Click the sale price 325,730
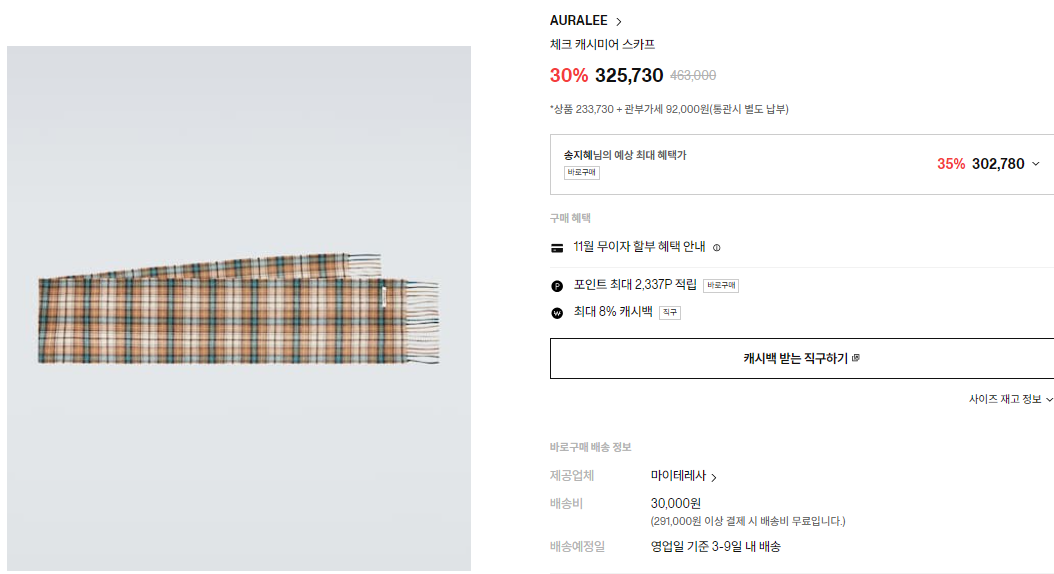This screenshot has height=574, width=1054. [x=629, y=75]
